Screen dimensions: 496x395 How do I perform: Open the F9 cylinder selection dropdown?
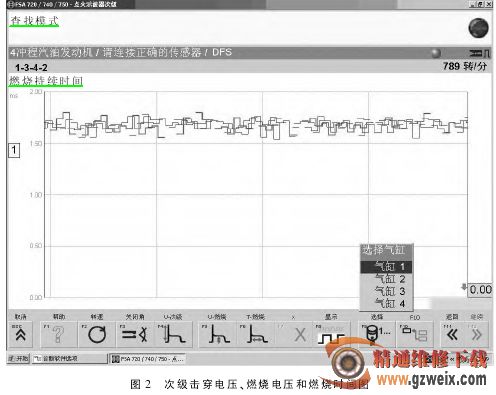pos(377,334)
